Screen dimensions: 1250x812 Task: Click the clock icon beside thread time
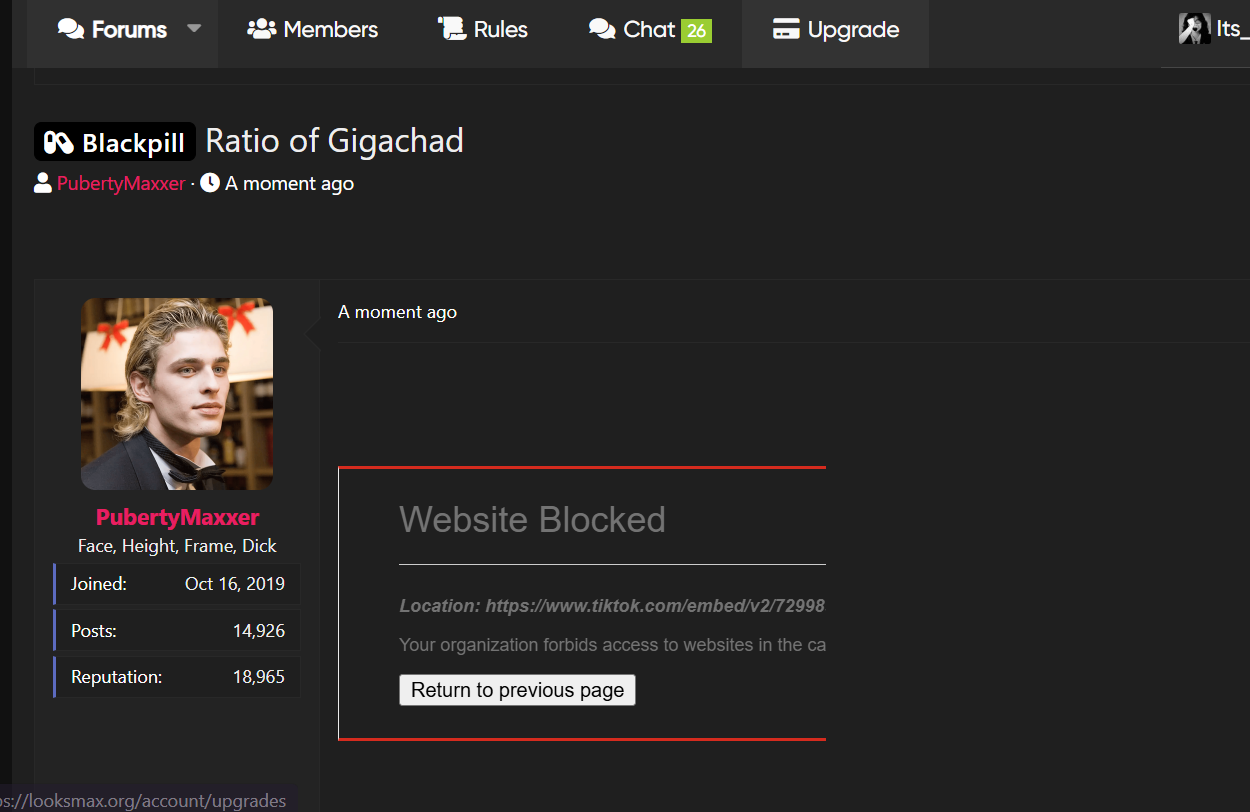point(210,183)
